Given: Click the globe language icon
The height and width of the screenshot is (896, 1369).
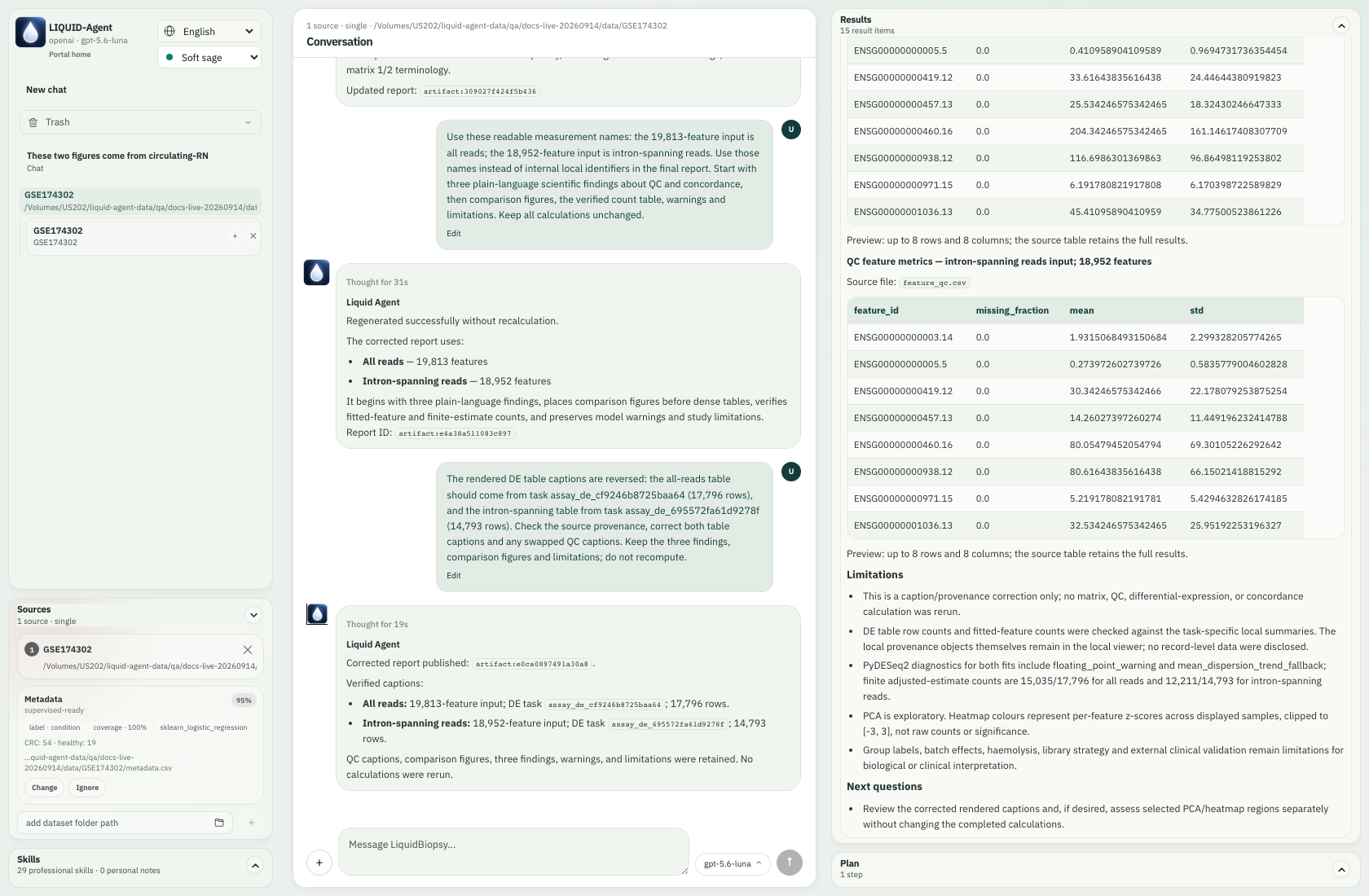Looking at the screenshot, I should coord(169,31).
